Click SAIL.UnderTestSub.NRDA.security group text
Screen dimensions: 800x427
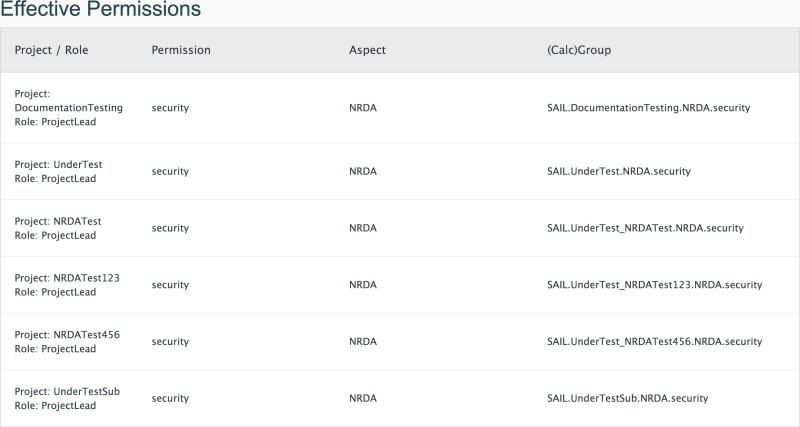(627, 398)
